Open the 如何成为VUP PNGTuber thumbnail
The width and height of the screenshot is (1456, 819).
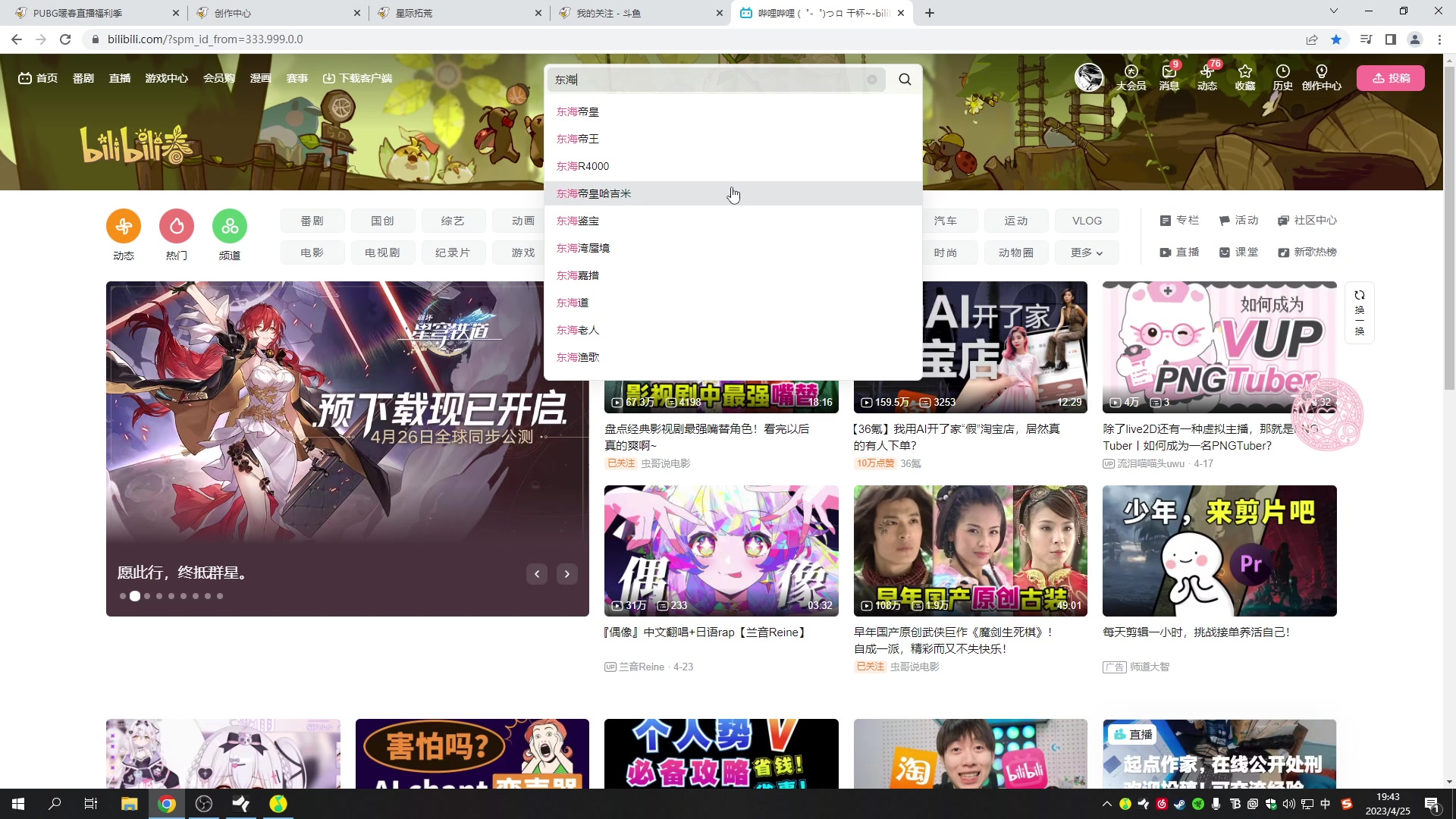click(1219, 347)
